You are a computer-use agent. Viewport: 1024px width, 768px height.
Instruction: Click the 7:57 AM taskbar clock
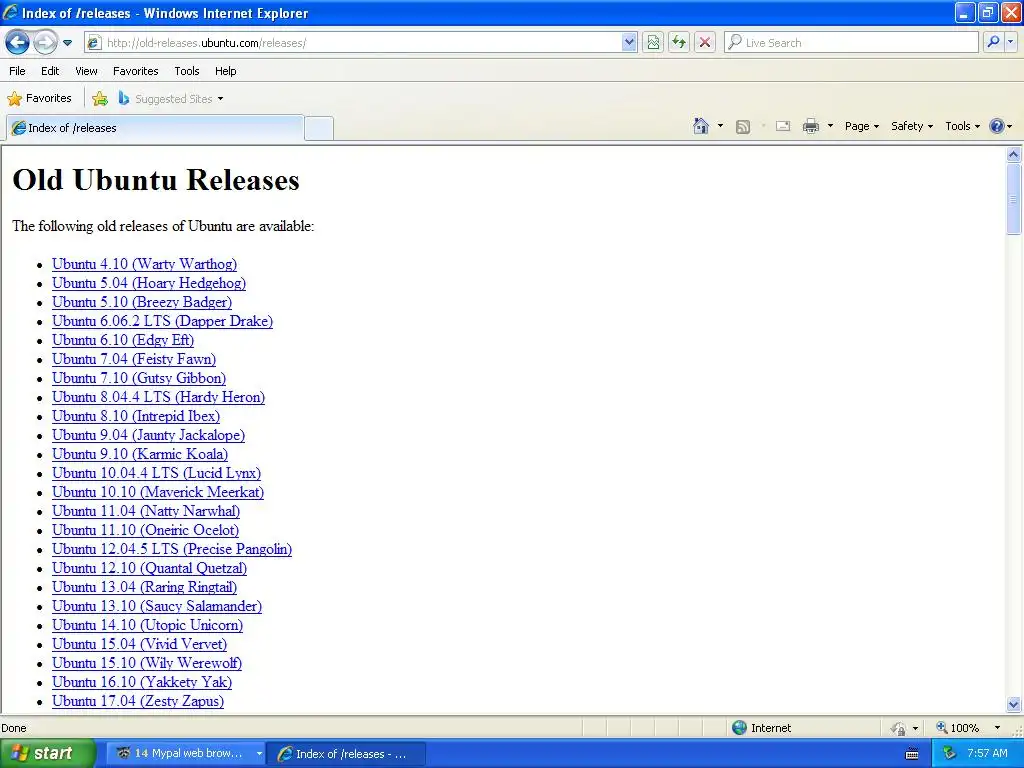(x=987, y=754)
